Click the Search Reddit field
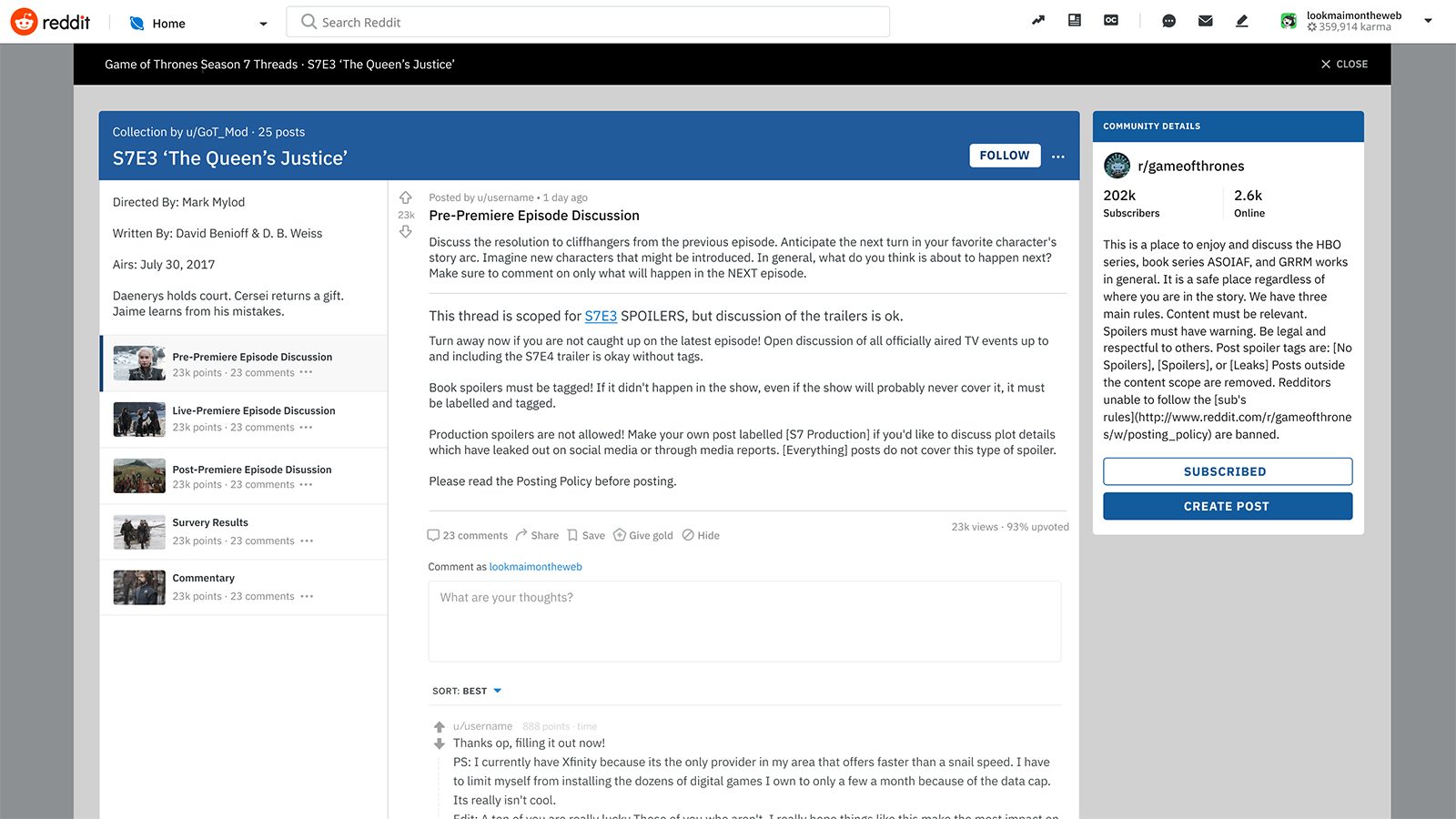The image size is (1456, 819). [588, 22]
